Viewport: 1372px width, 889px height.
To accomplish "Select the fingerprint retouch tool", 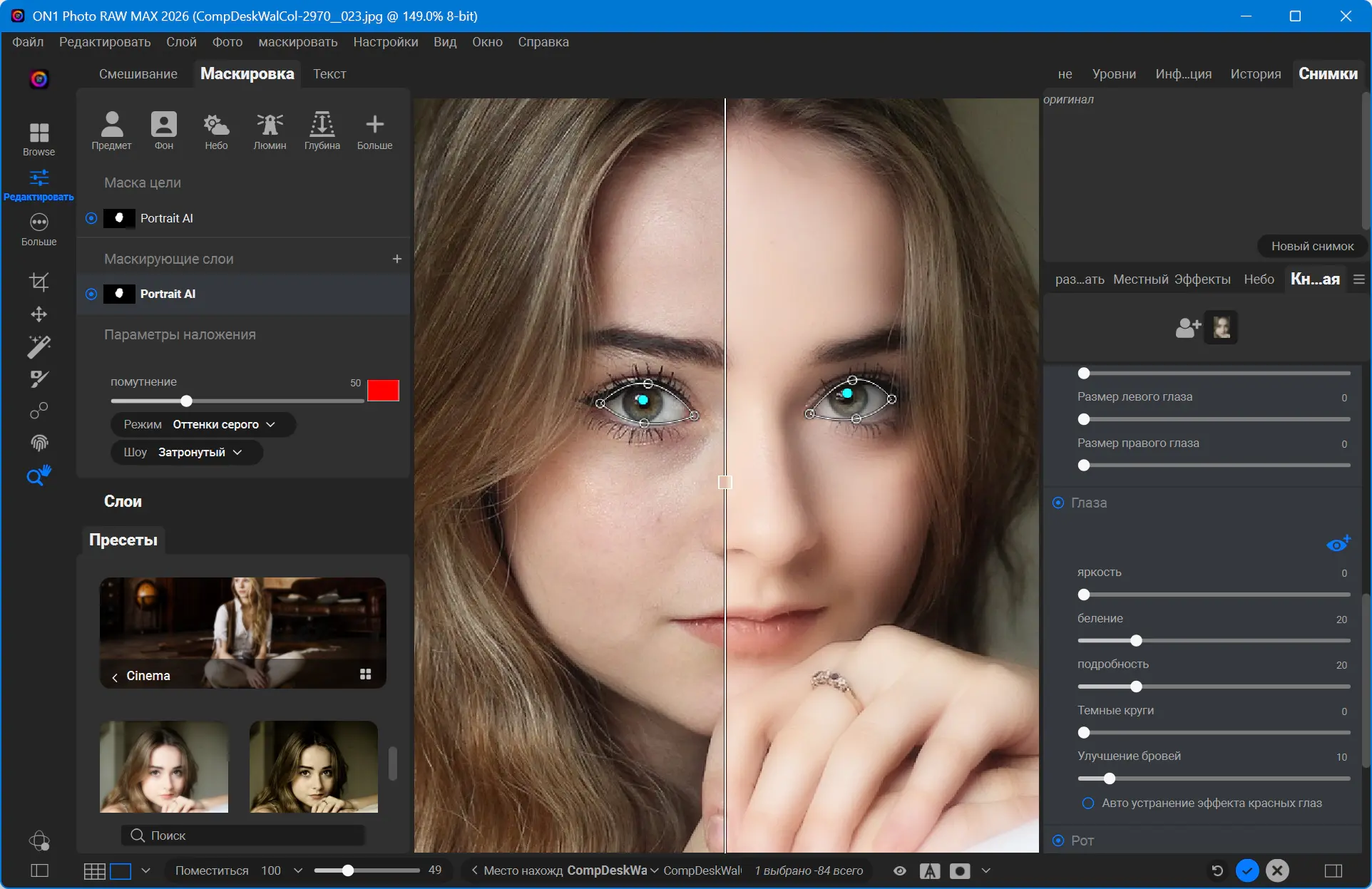I will [x=39, y=443].
